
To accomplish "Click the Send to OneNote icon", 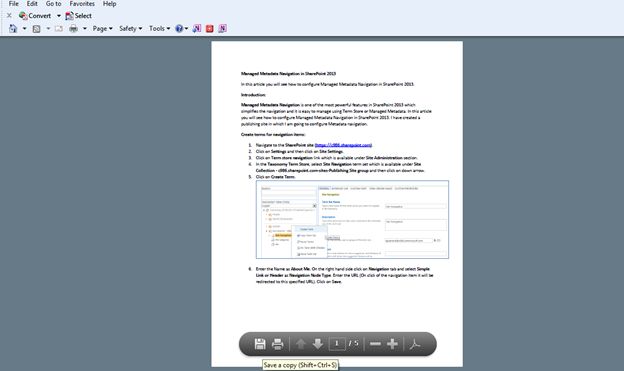I will click(x=197, y=29).
